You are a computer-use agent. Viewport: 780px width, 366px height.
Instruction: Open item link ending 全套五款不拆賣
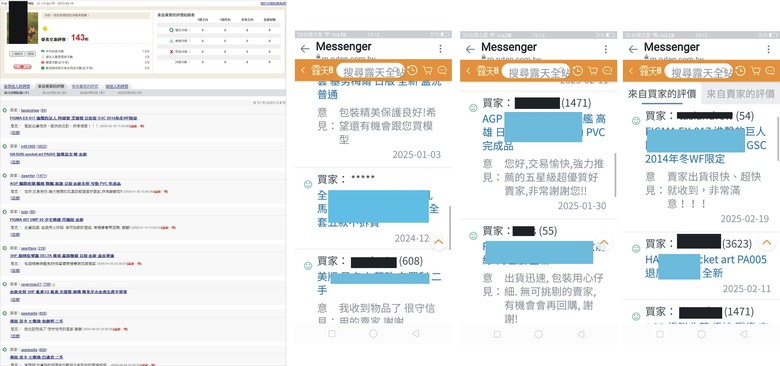(x=379, y=208)
